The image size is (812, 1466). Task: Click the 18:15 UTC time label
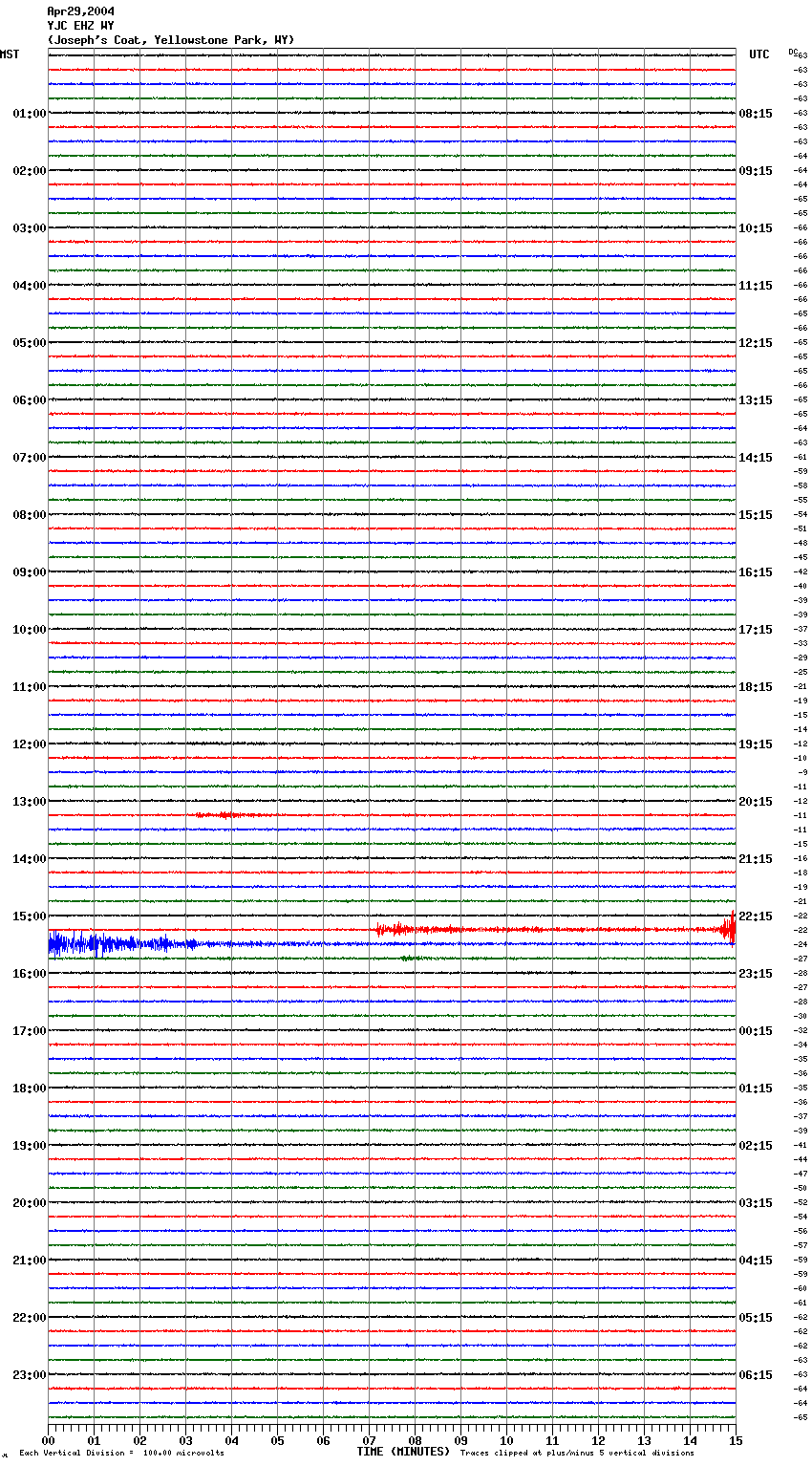click(x=756, y=687)
